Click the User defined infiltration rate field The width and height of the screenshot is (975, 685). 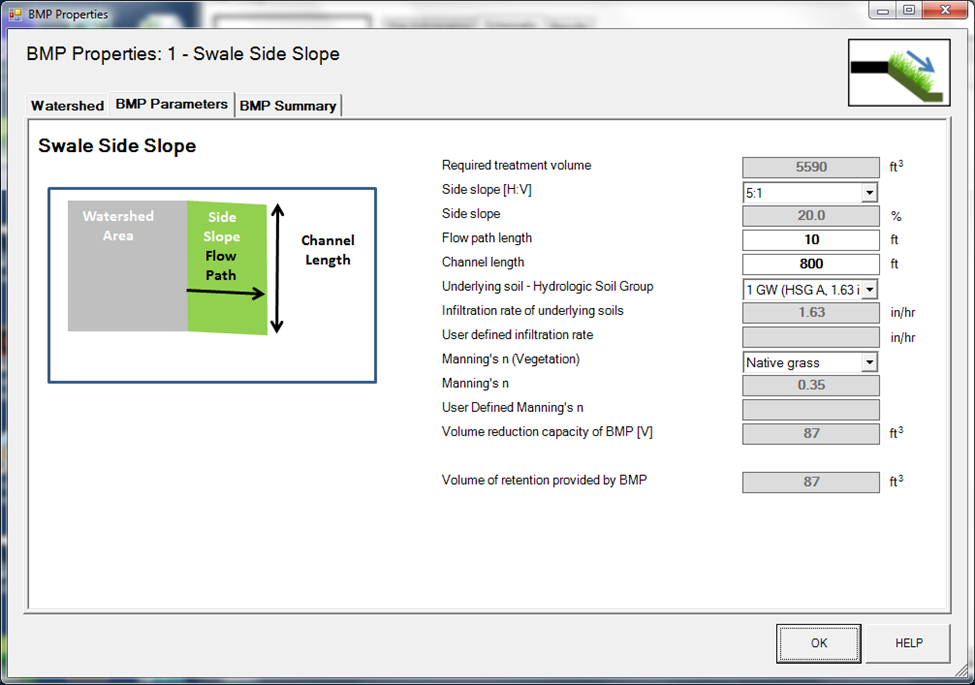tap(810, 337)
